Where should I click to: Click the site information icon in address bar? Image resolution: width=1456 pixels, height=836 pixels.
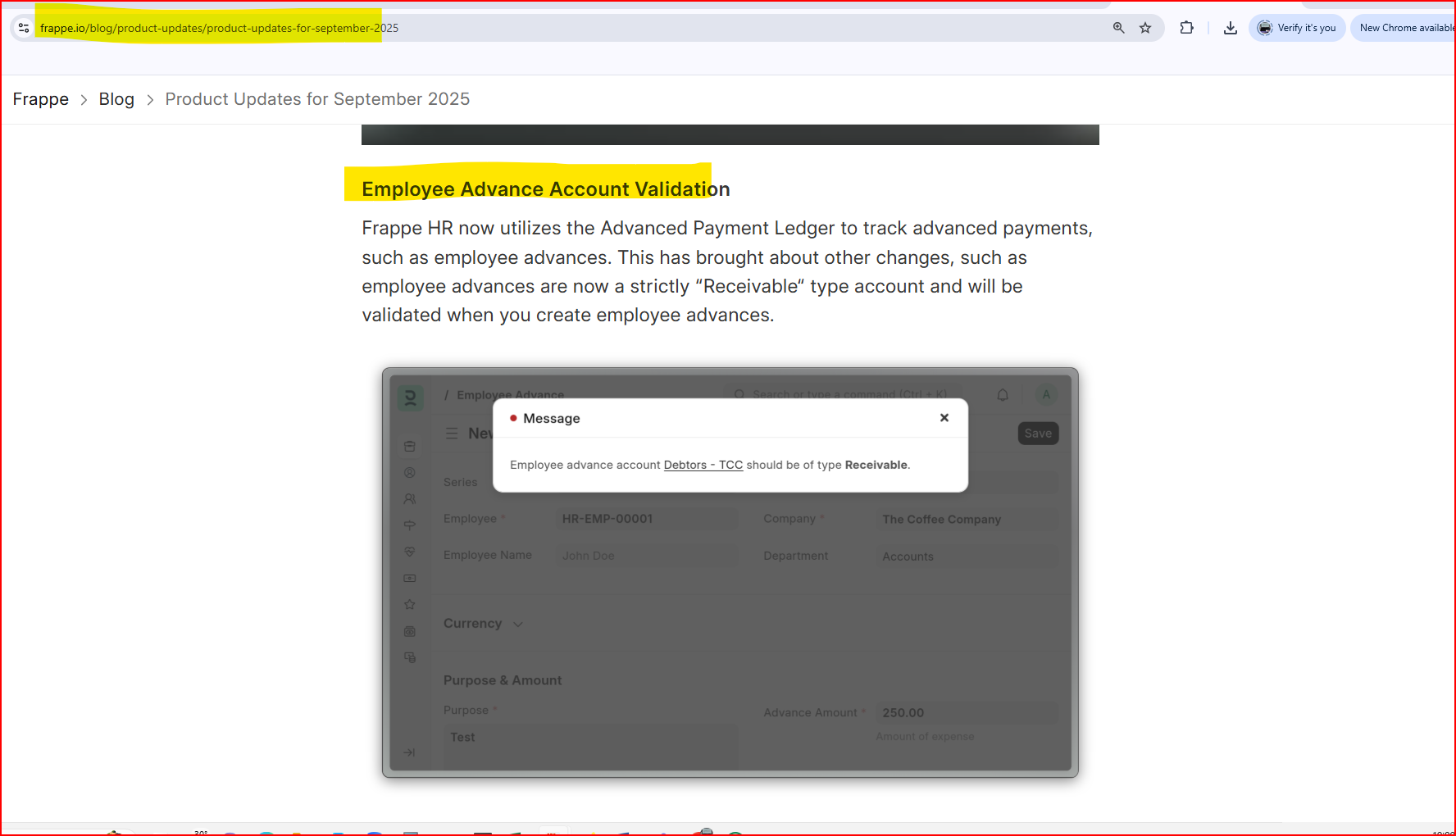(x=24, y=28)
